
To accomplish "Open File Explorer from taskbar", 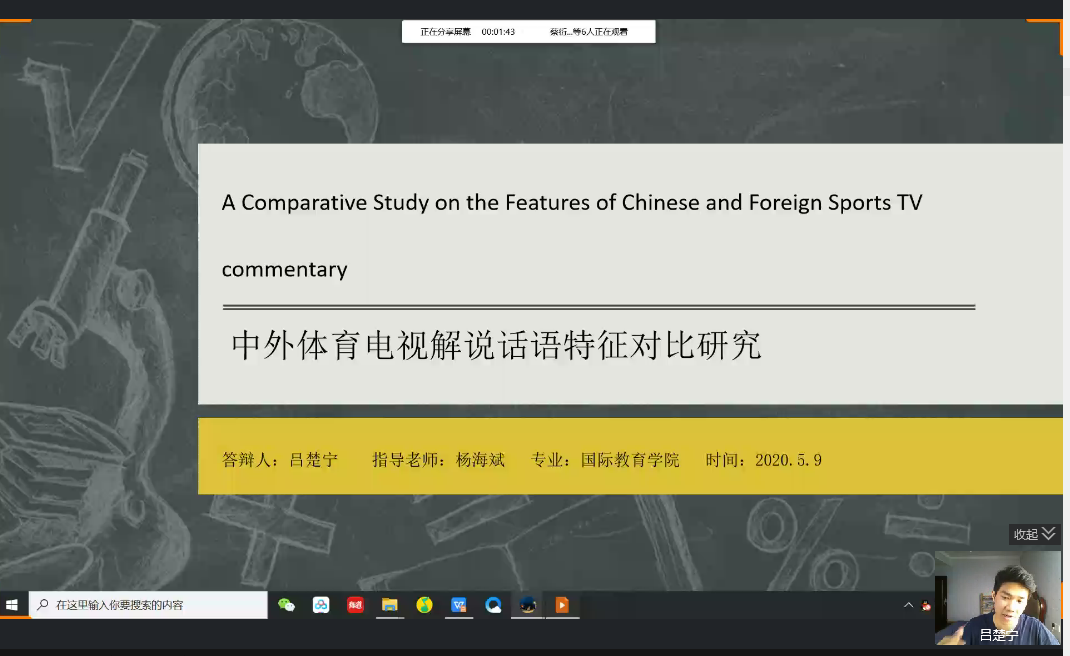I will click(x=390, y=605).
